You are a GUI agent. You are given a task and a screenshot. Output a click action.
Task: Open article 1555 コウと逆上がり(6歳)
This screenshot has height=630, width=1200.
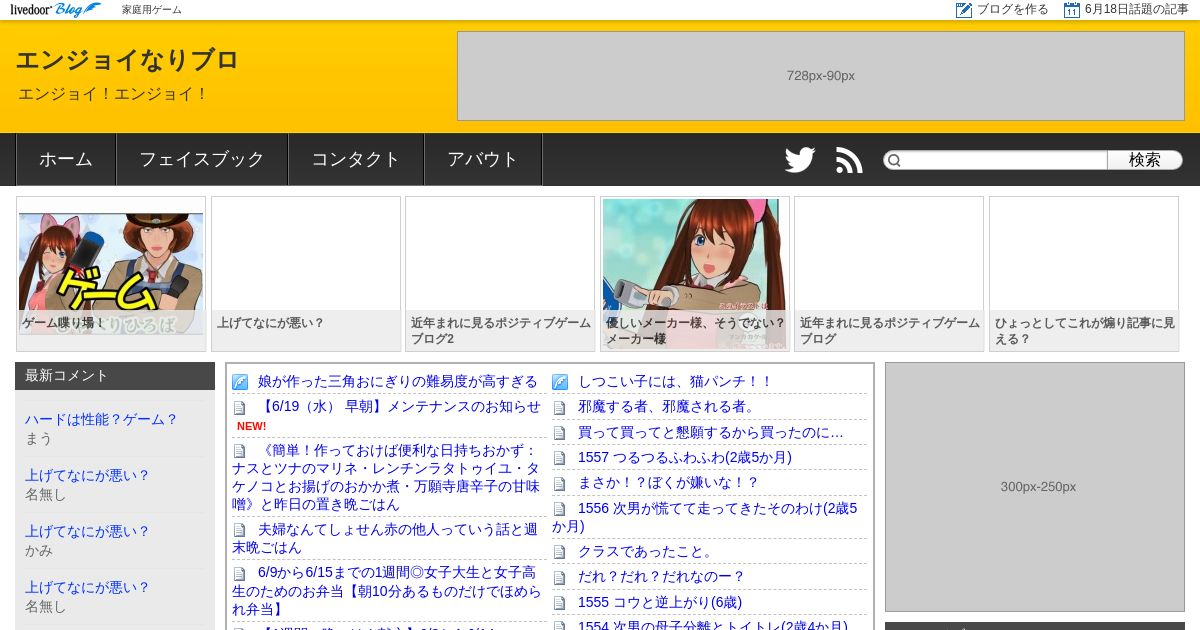coord(660,603)
